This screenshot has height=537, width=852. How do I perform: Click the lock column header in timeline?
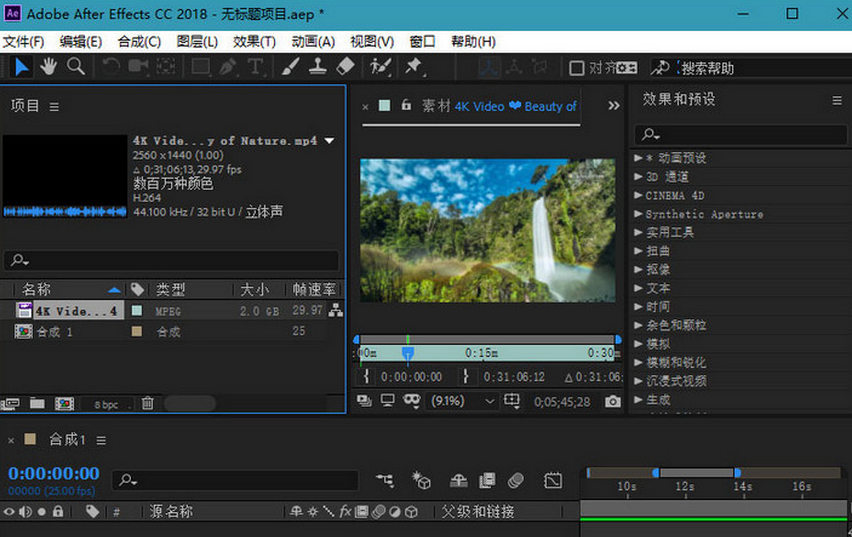pyautogui.click(x=58, y=511)
